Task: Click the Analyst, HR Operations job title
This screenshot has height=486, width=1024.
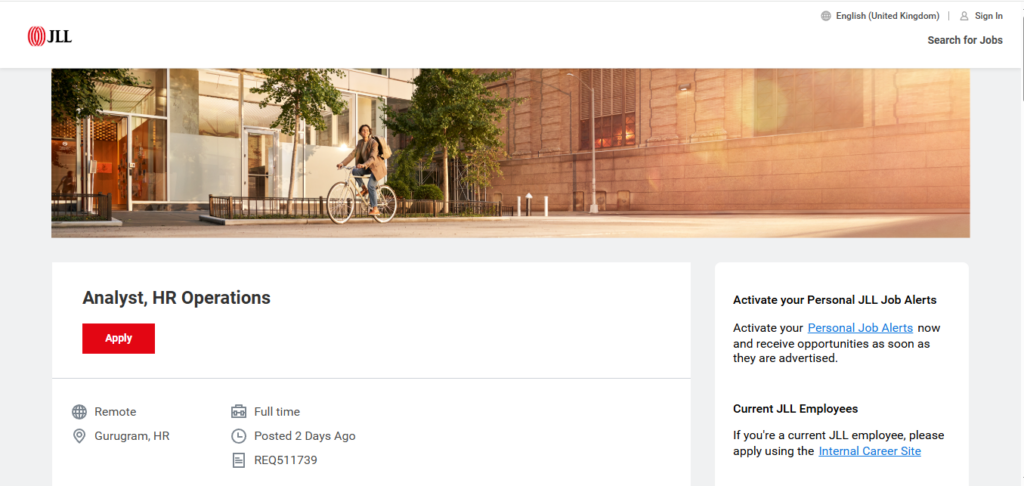Action: pyautogui.click(x=176, y=298)
